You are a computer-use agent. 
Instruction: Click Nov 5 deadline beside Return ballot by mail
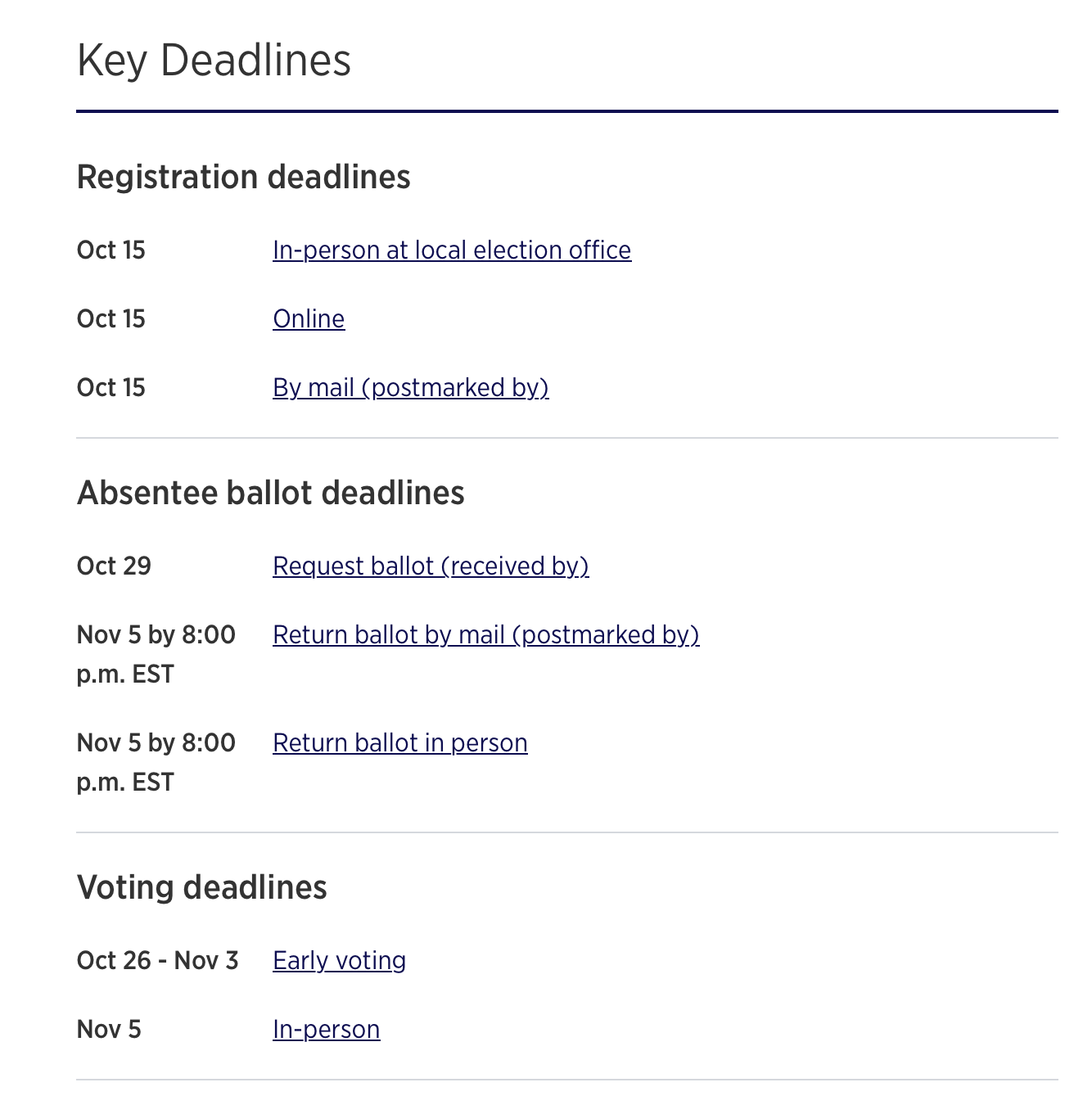click(x=156, y=654)
